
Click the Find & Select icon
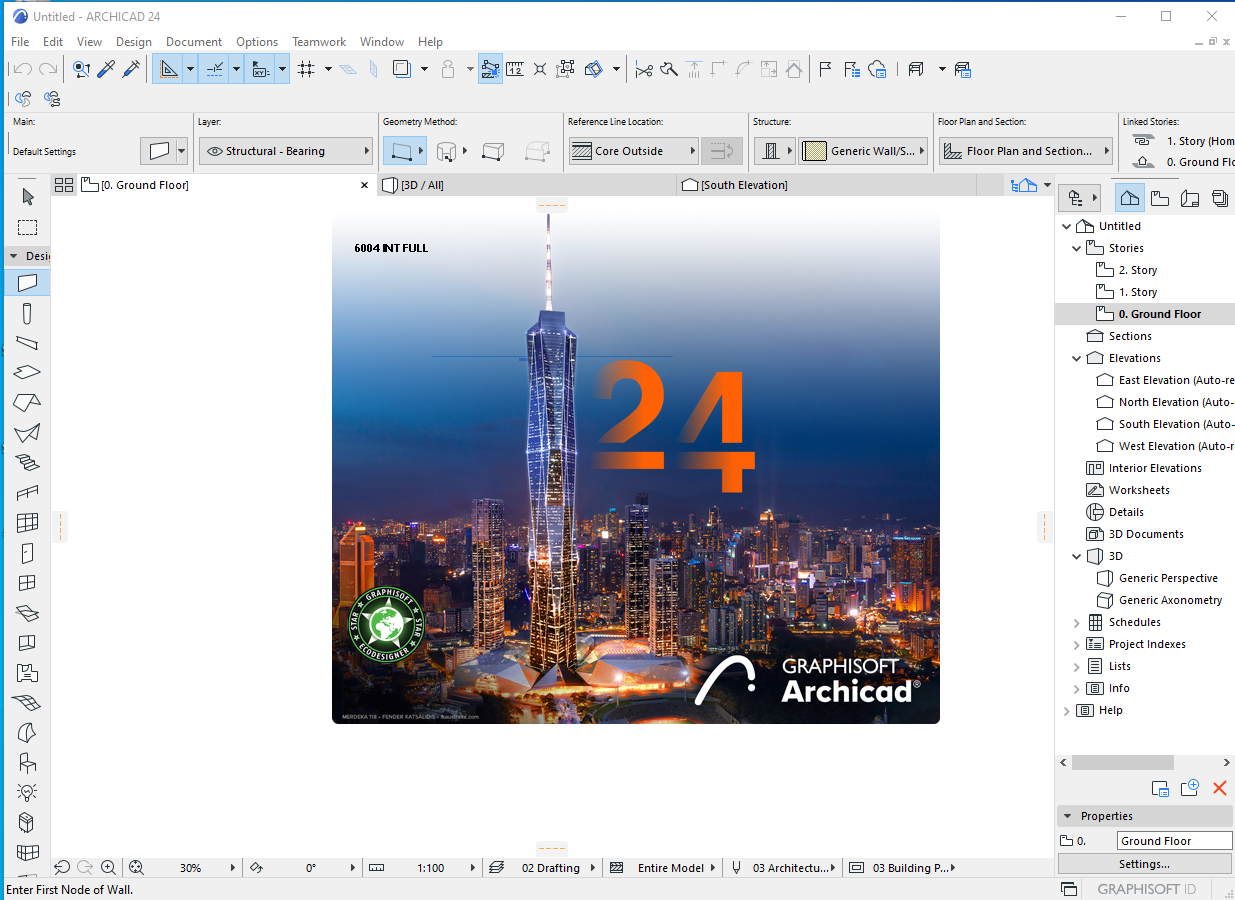click(82, 69)
